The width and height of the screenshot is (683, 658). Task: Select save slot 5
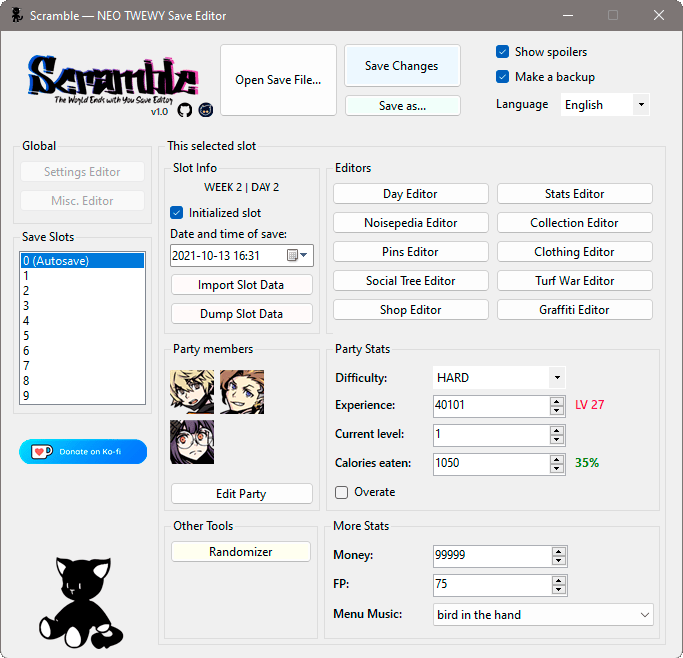(x=82, y=336)
